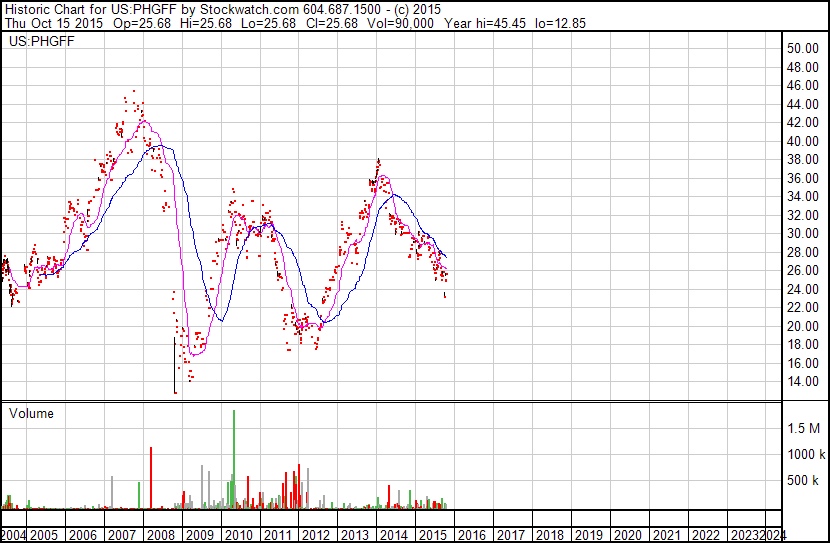Click the 40.00 price level label

pos(802,141)
